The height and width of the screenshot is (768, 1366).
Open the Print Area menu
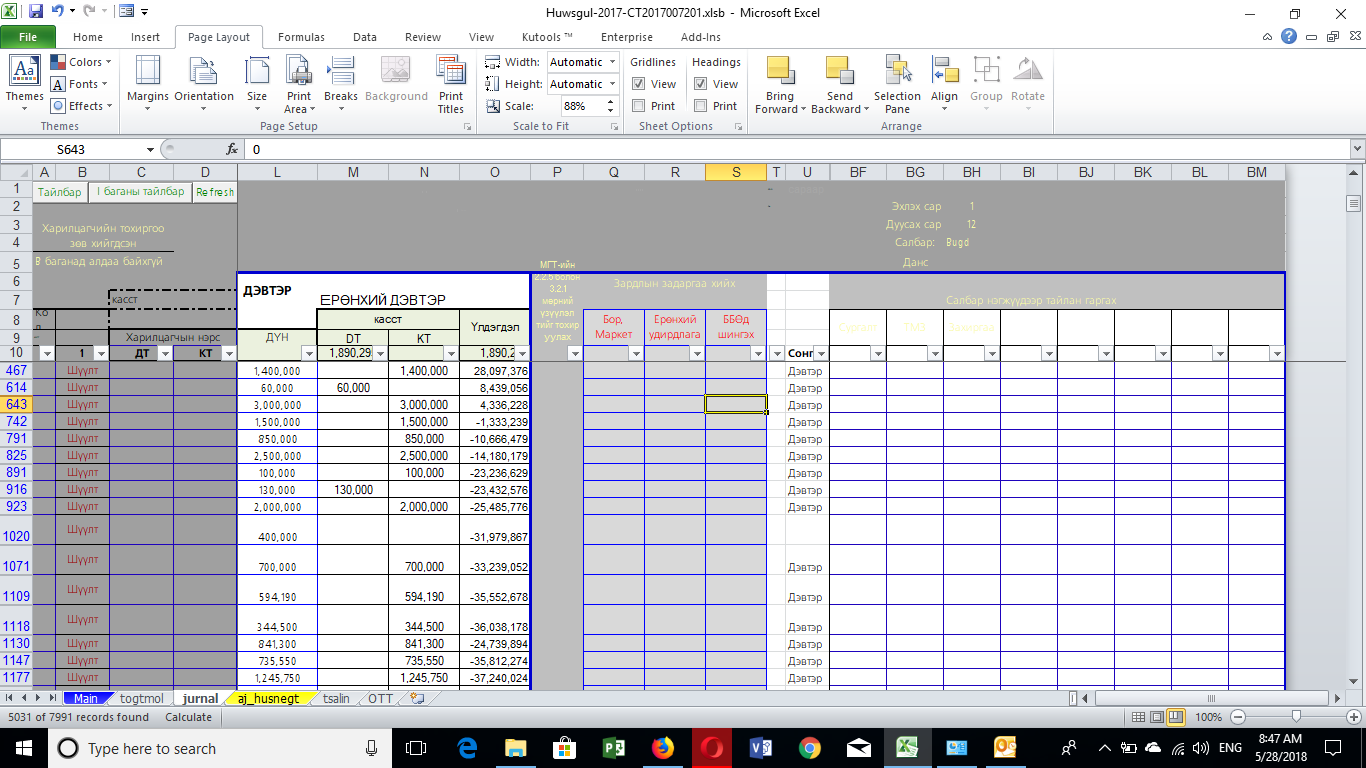298,84
